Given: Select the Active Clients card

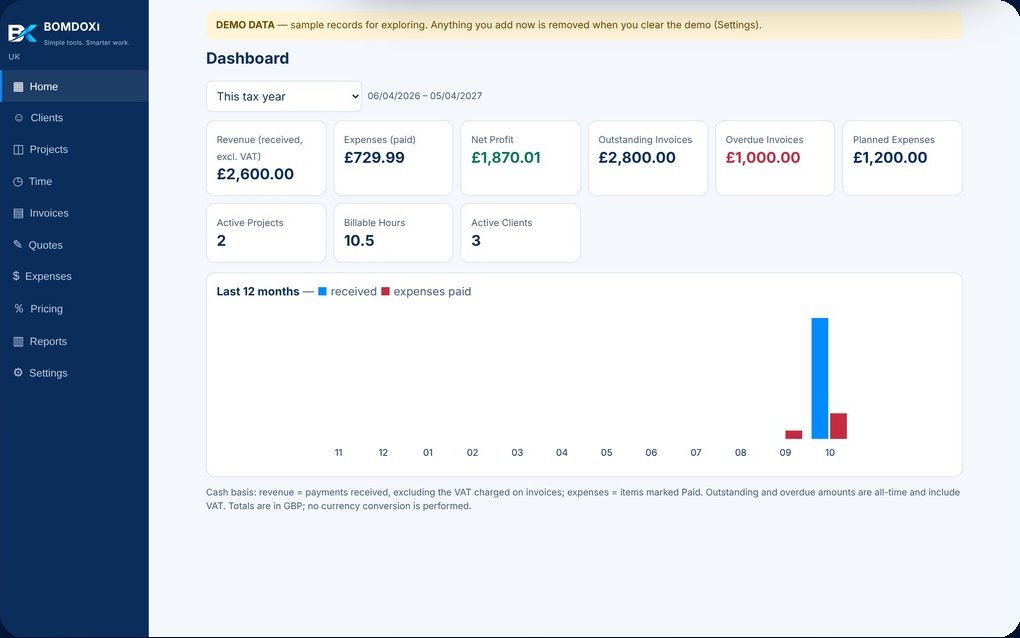Looking at the screenshot, I should 520,233.
